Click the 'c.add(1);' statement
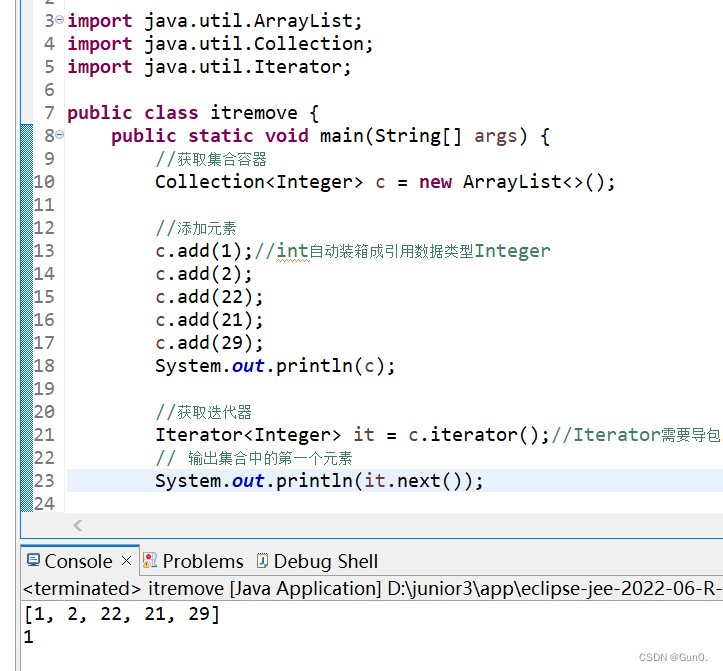The height and width of the screenshot is (671, 723). tap(204, 251)
